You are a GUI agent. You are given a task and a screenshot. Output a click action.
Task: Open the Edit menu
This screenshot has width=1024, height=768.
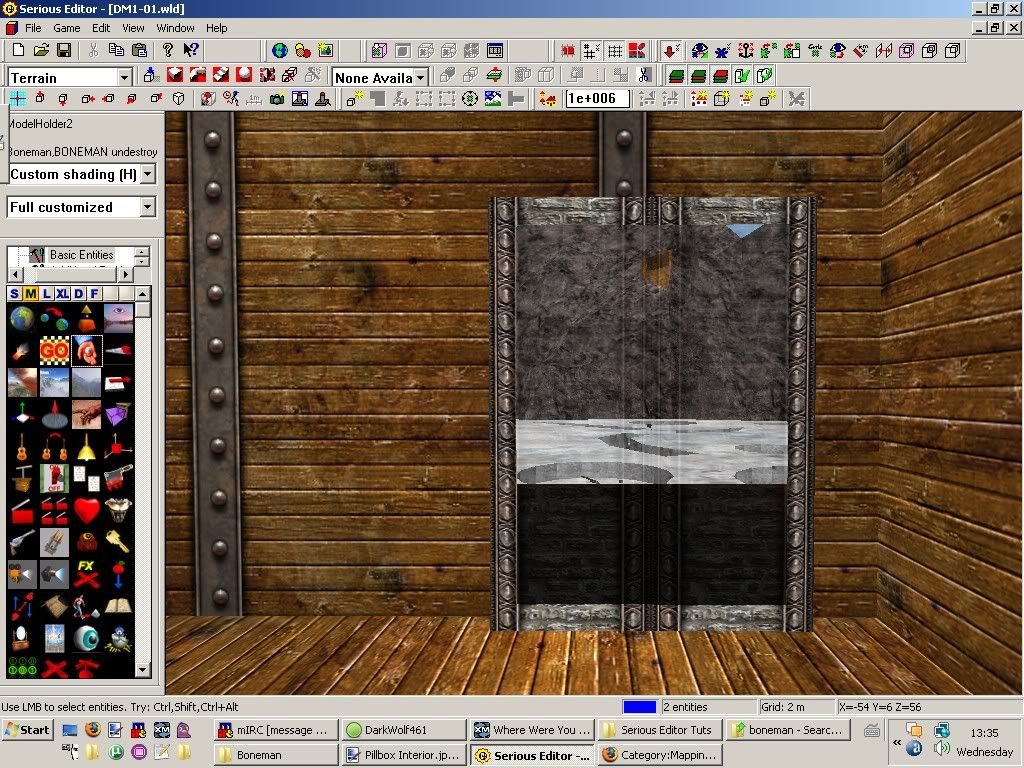(x=101, y=28)
